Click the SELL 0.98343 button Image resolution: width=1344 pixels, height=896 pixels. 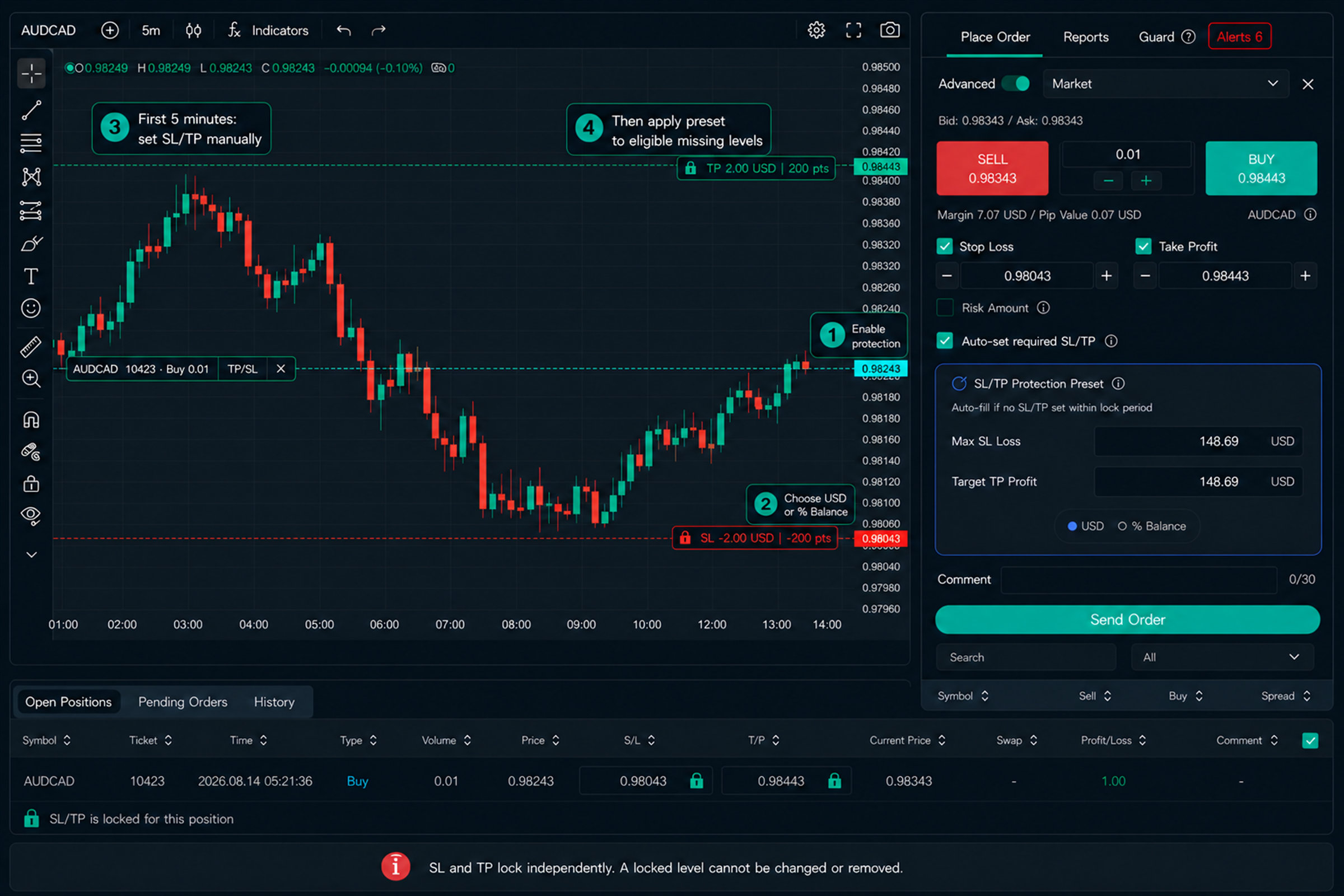(992, 168)
